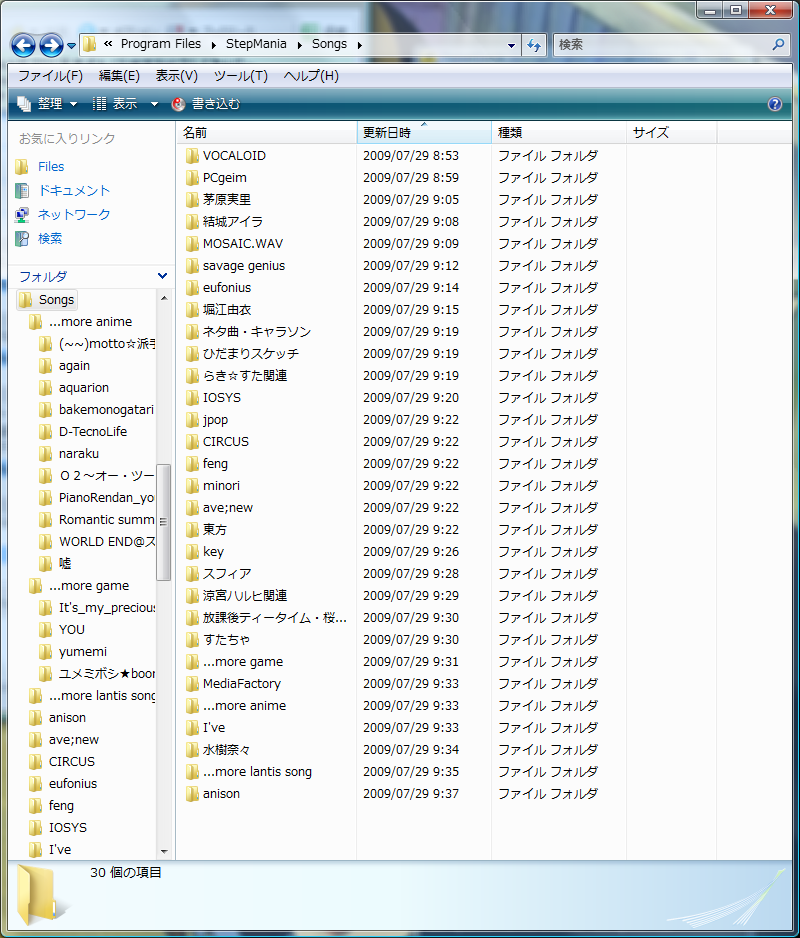Sort by the サイズ column header
The height and width of the screenshot is (938, 800).
point(671,132)
